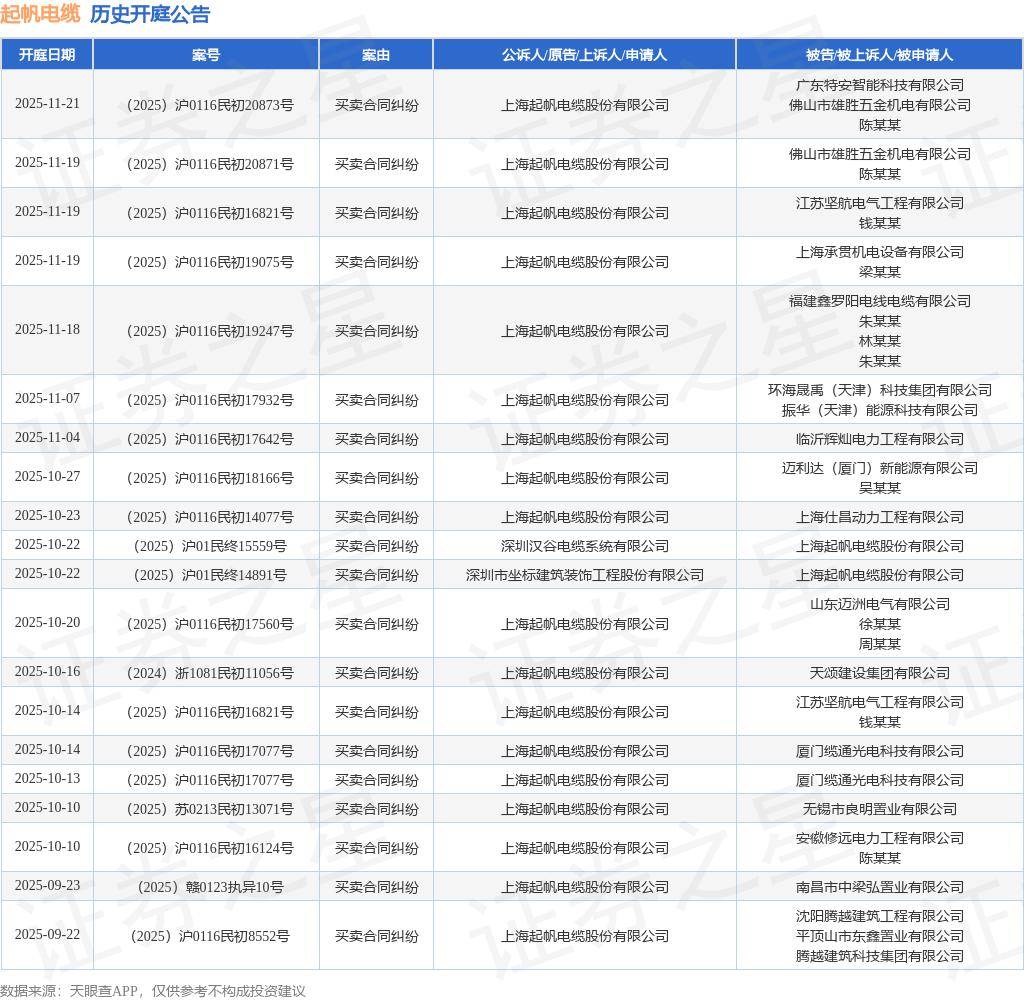Click case number 沪0116民初19247号

coord(210,331)
